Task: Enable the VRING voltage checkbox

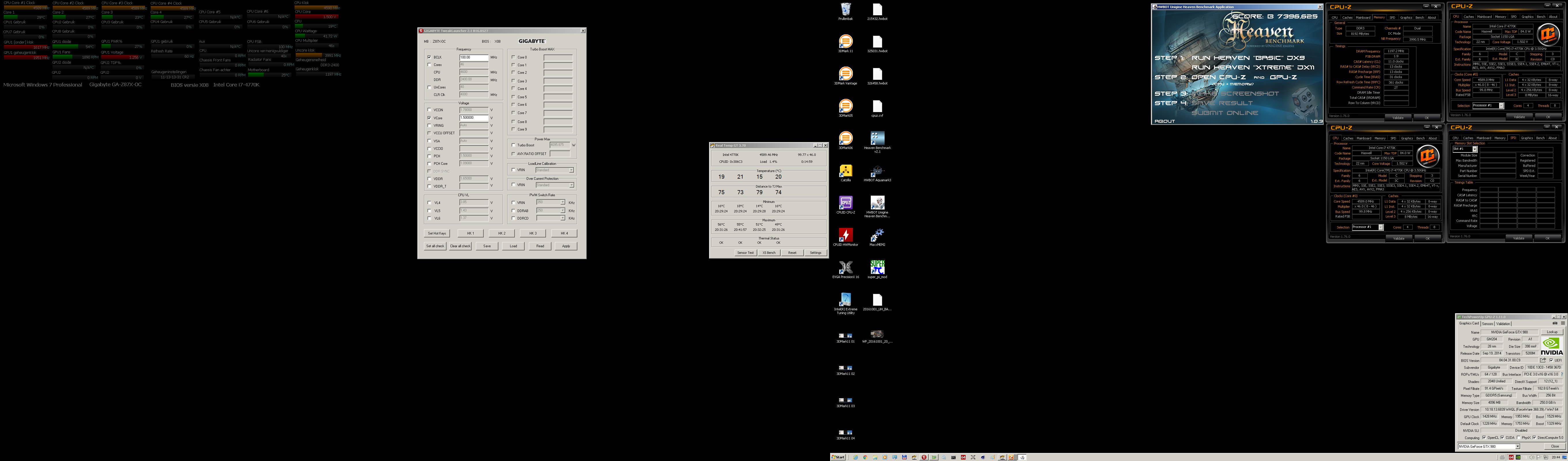Action: tap(429, 125)
